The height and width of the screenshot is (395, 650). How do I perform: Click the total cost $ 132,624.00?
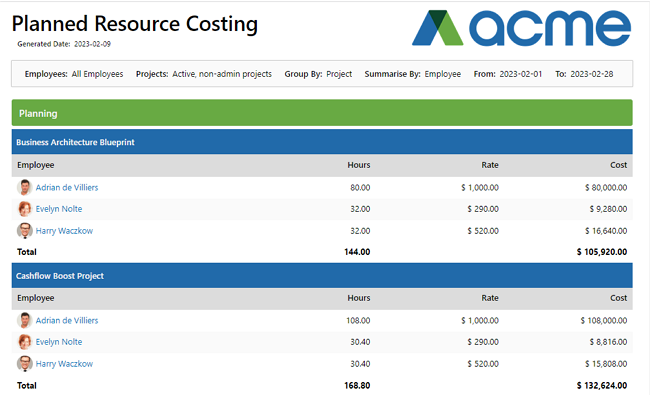[x=601, y=385]
